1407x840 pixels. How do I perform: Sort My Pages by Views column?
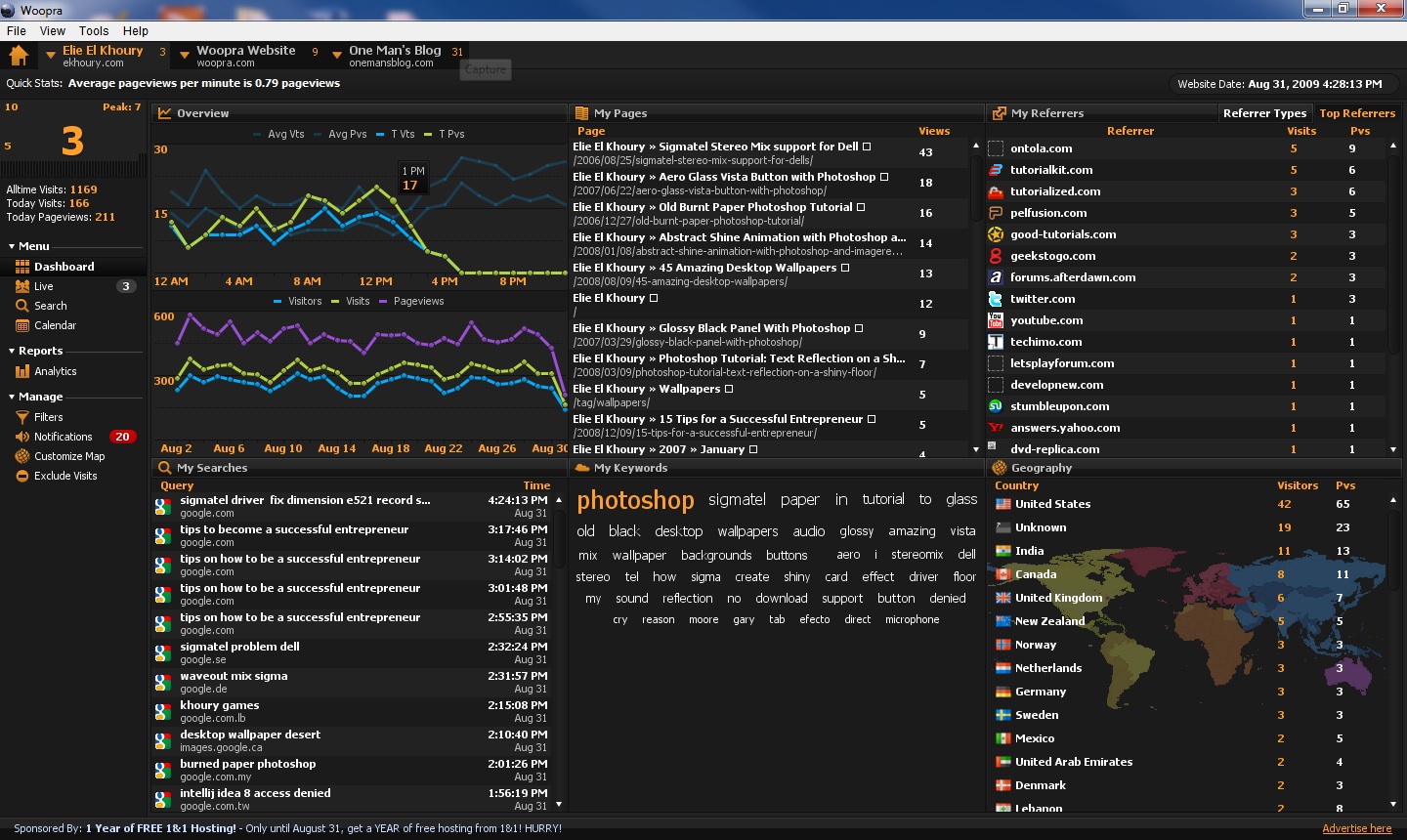point(933,131)
